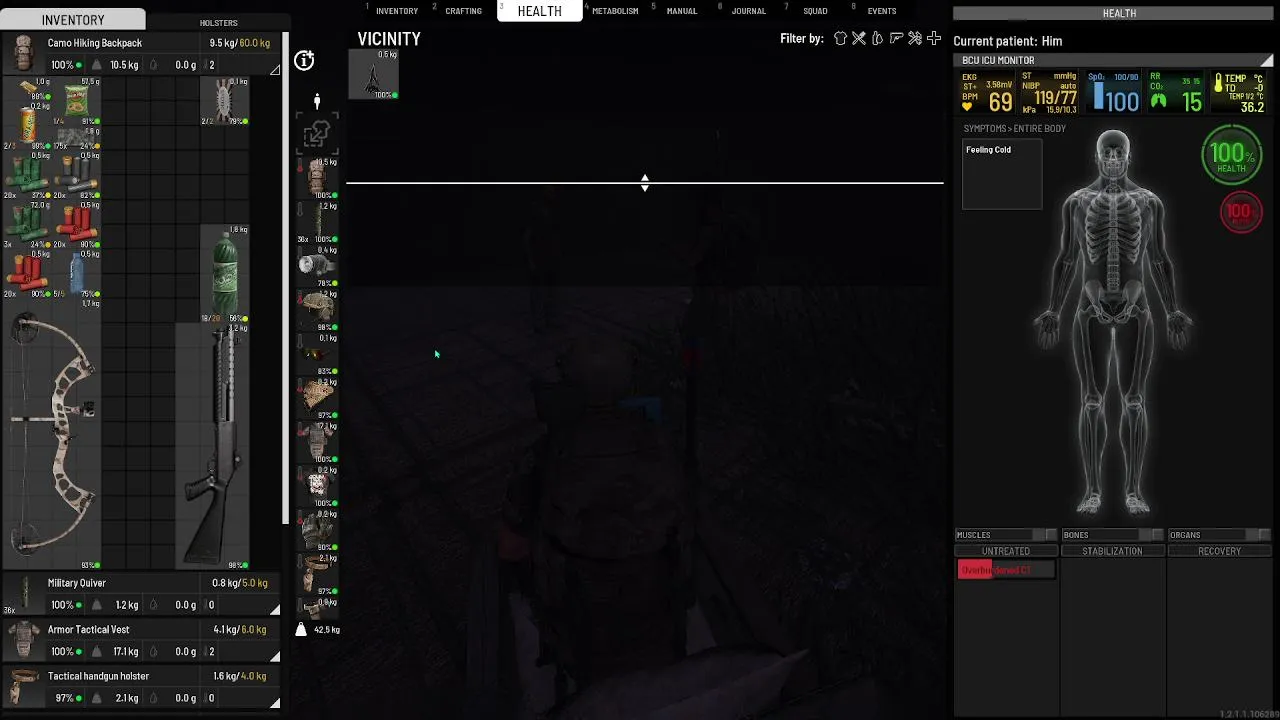1280x720 pixels.
Task: Click the Vicinity panel resize handle
Action: tap(645, 183)
